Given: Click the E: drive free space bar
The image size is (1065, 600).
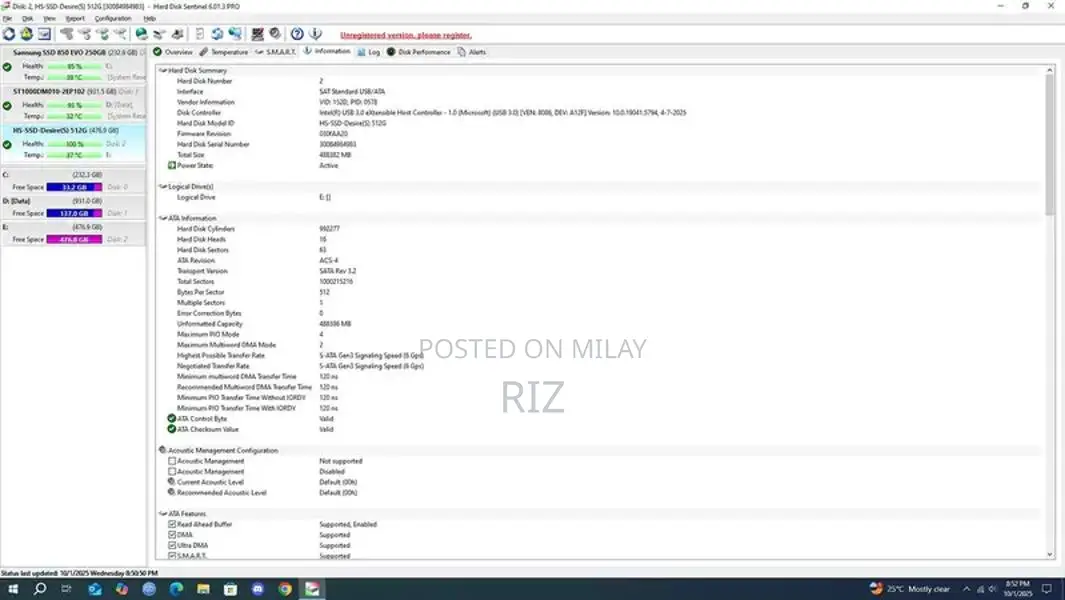Looking at the screenshot, I should [74, 239].
